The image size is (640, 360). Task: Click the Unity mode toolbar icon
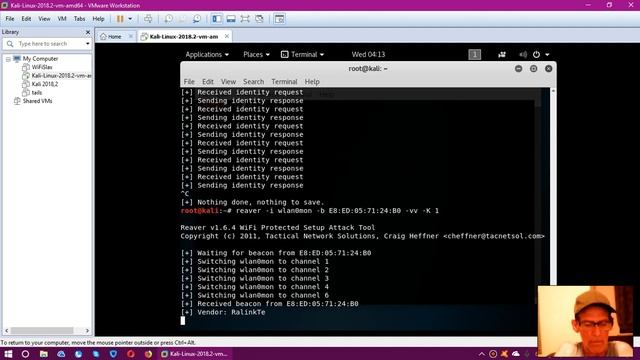pos(259,19)
